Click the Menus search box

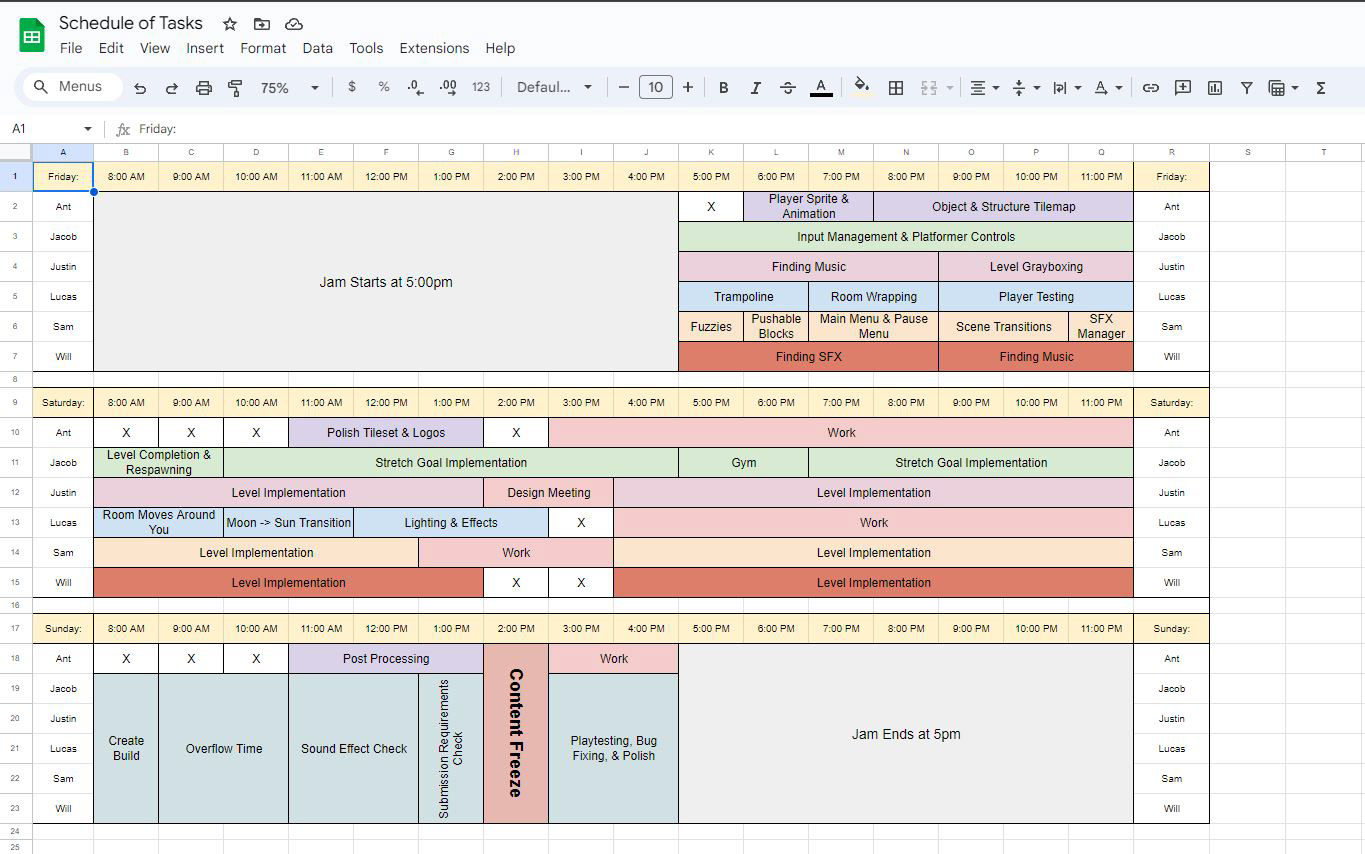(x=73, y=87)
